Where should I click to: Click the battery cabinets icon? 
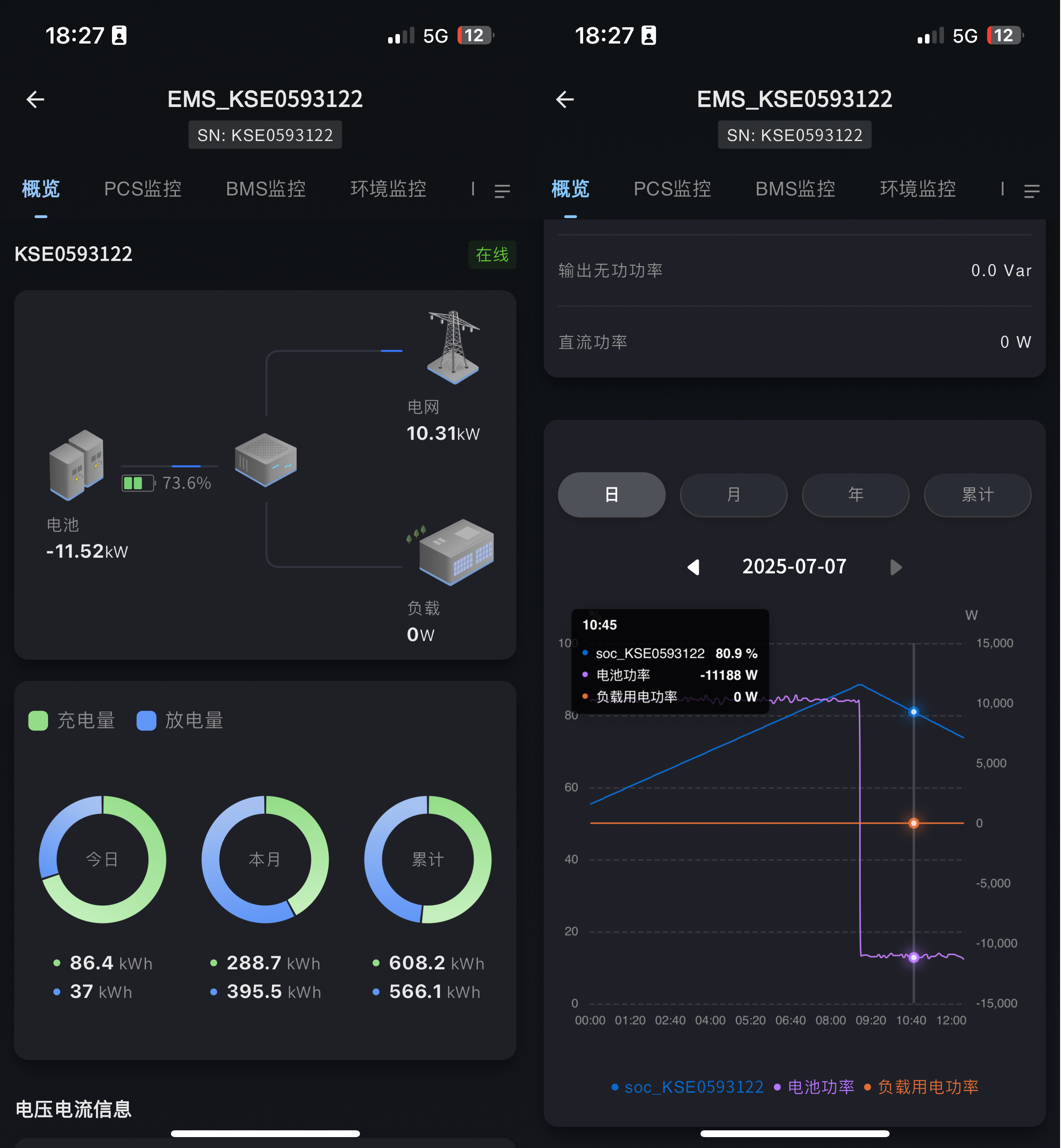point(77,465)
